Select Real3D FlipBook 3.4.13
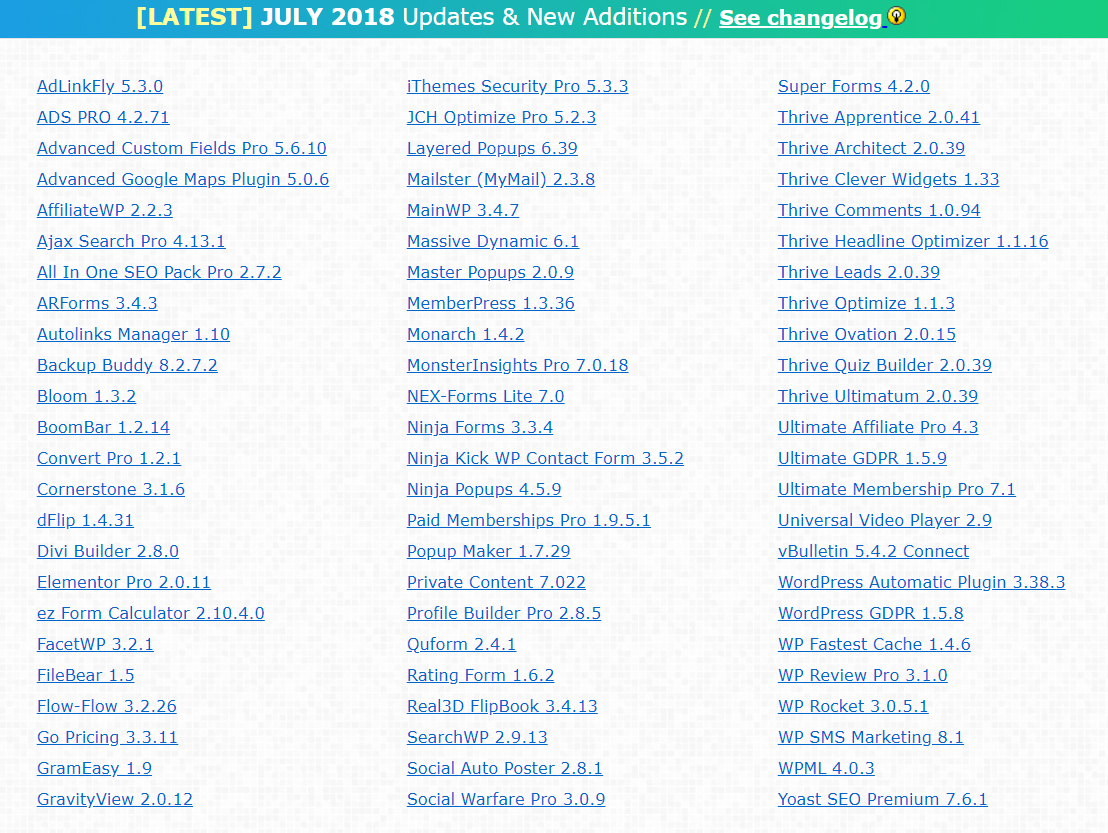This screenshot has height=833, width=1108. (x=502, y=707)
